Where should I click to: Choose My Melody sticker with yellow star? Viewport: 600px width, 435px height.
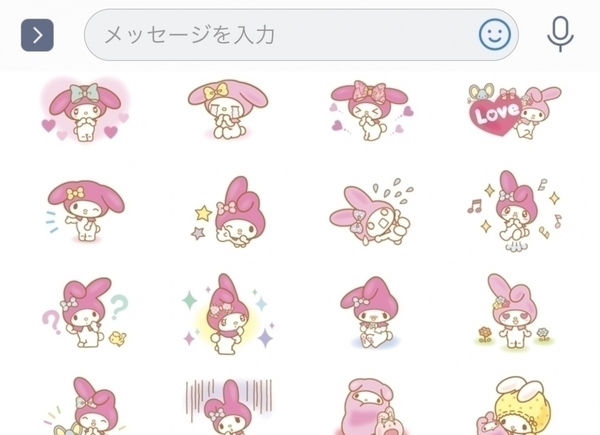228,212
